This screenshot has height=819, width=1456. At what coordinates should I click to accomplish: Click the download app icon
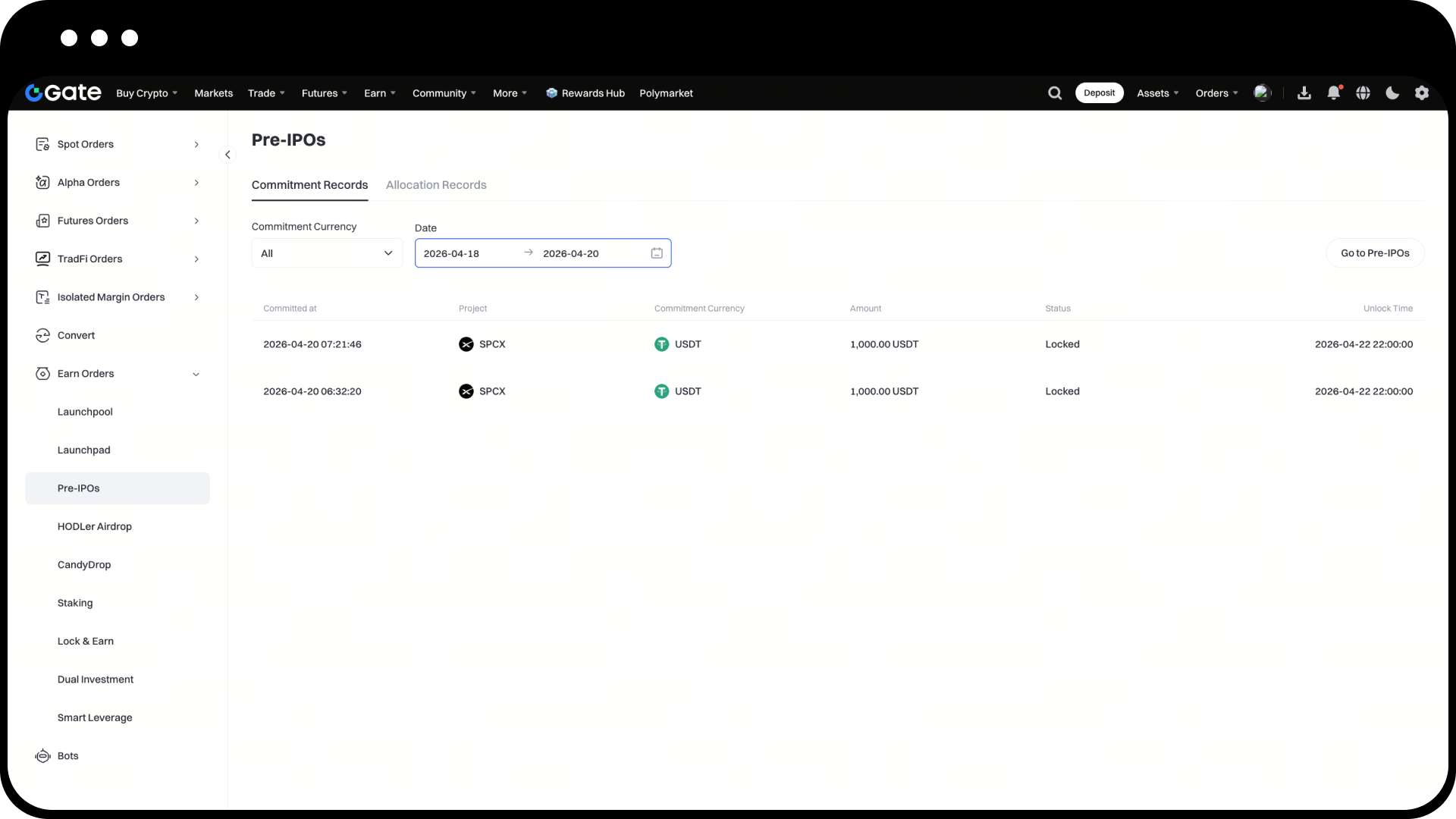tap(1304, 93)
